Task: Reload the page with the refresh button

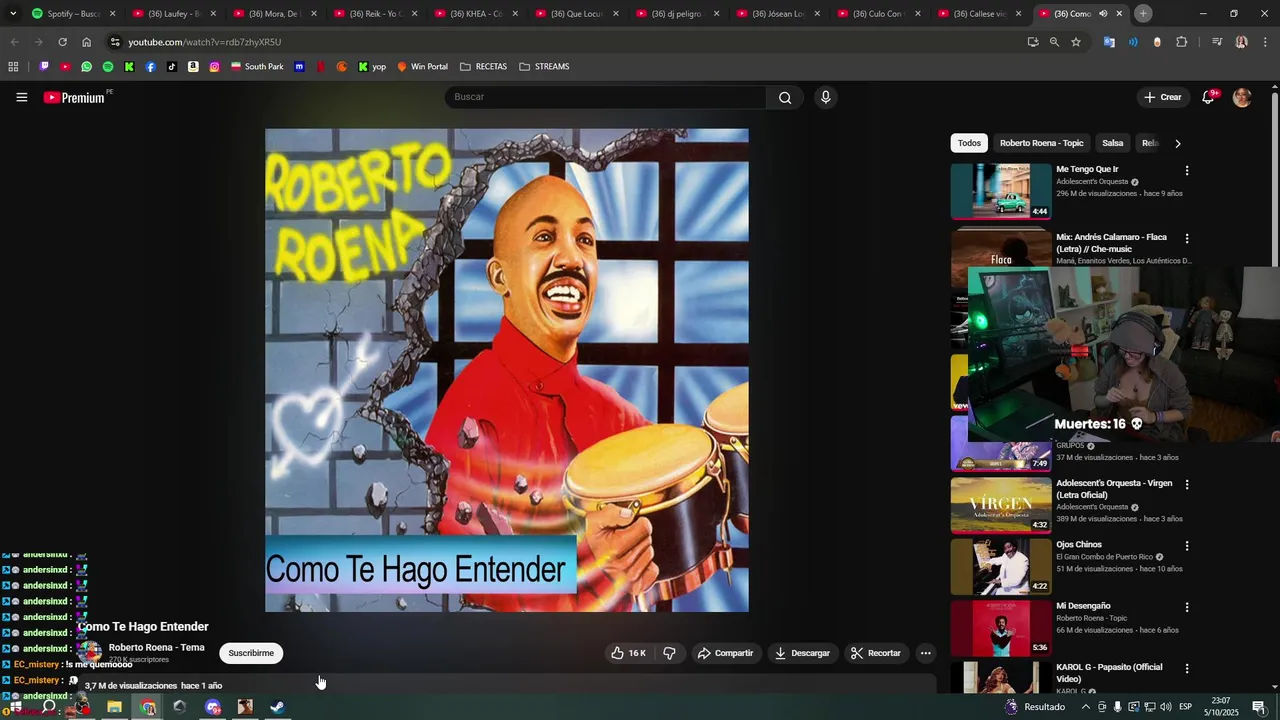Action: tap(62, 42)
